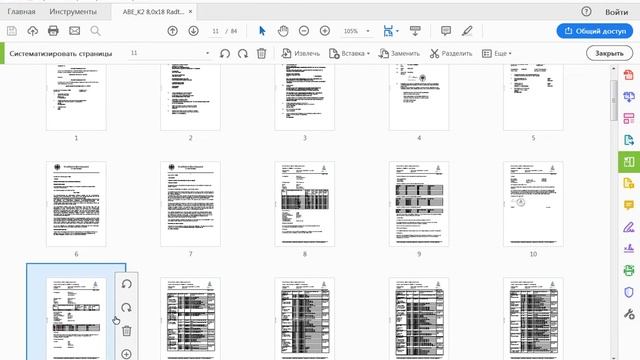Open the Comment sidebar tool
The height and width of the screenshot is (360, 640).
coord(629,205)
